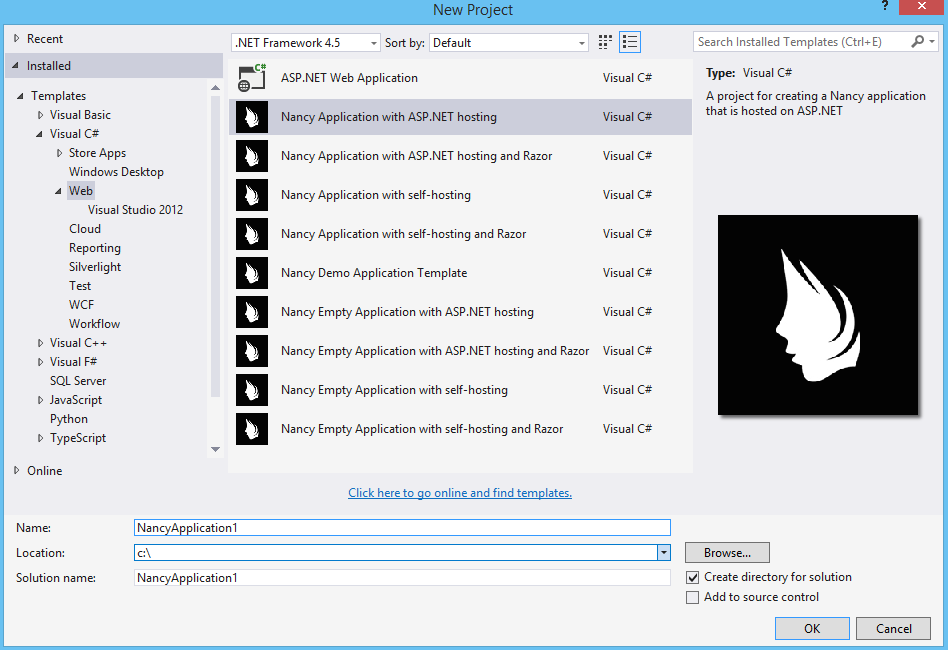
Task: Select the Nancy Demo Application Template name
Action: coord(374,273)
